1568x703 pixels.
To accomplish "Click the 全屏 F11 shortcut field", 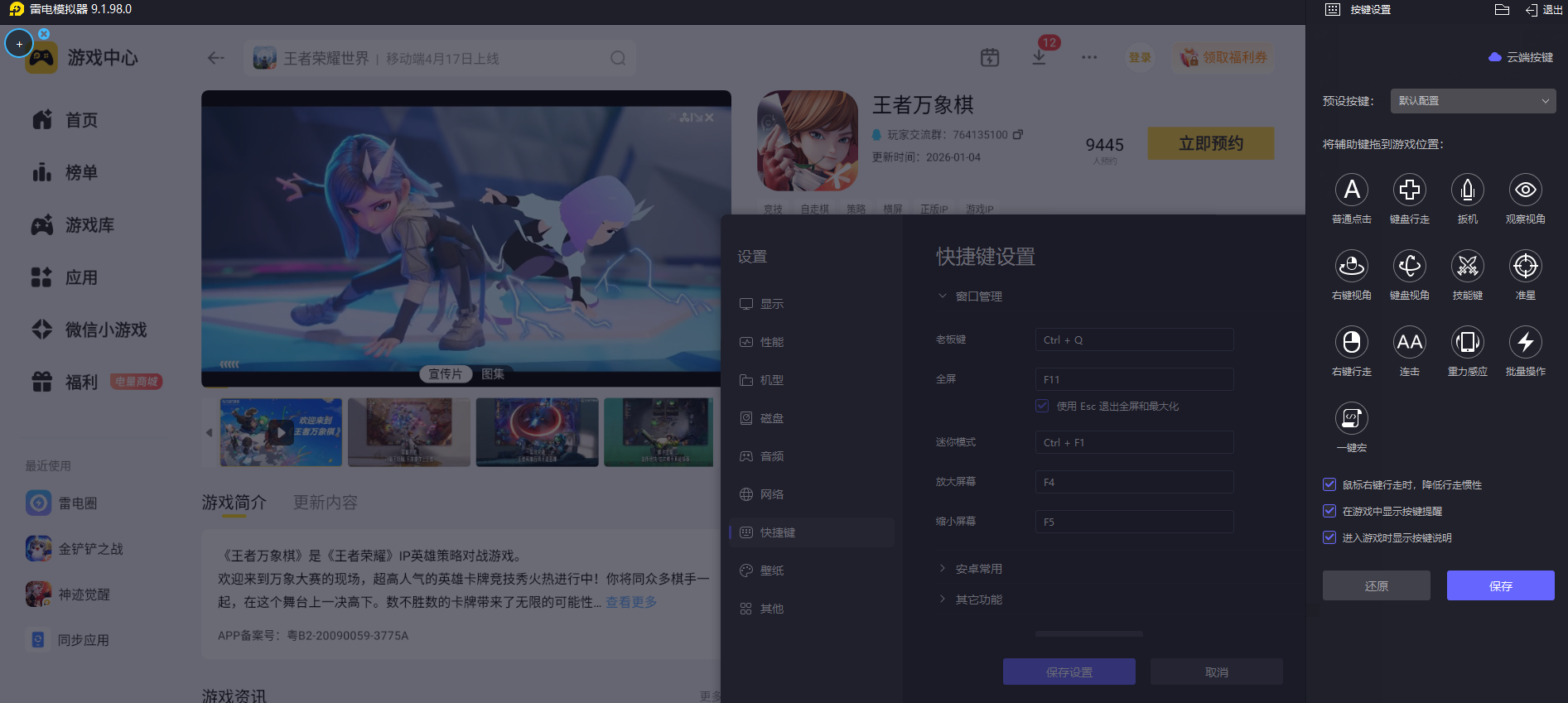I will [x=1135, y=379].
